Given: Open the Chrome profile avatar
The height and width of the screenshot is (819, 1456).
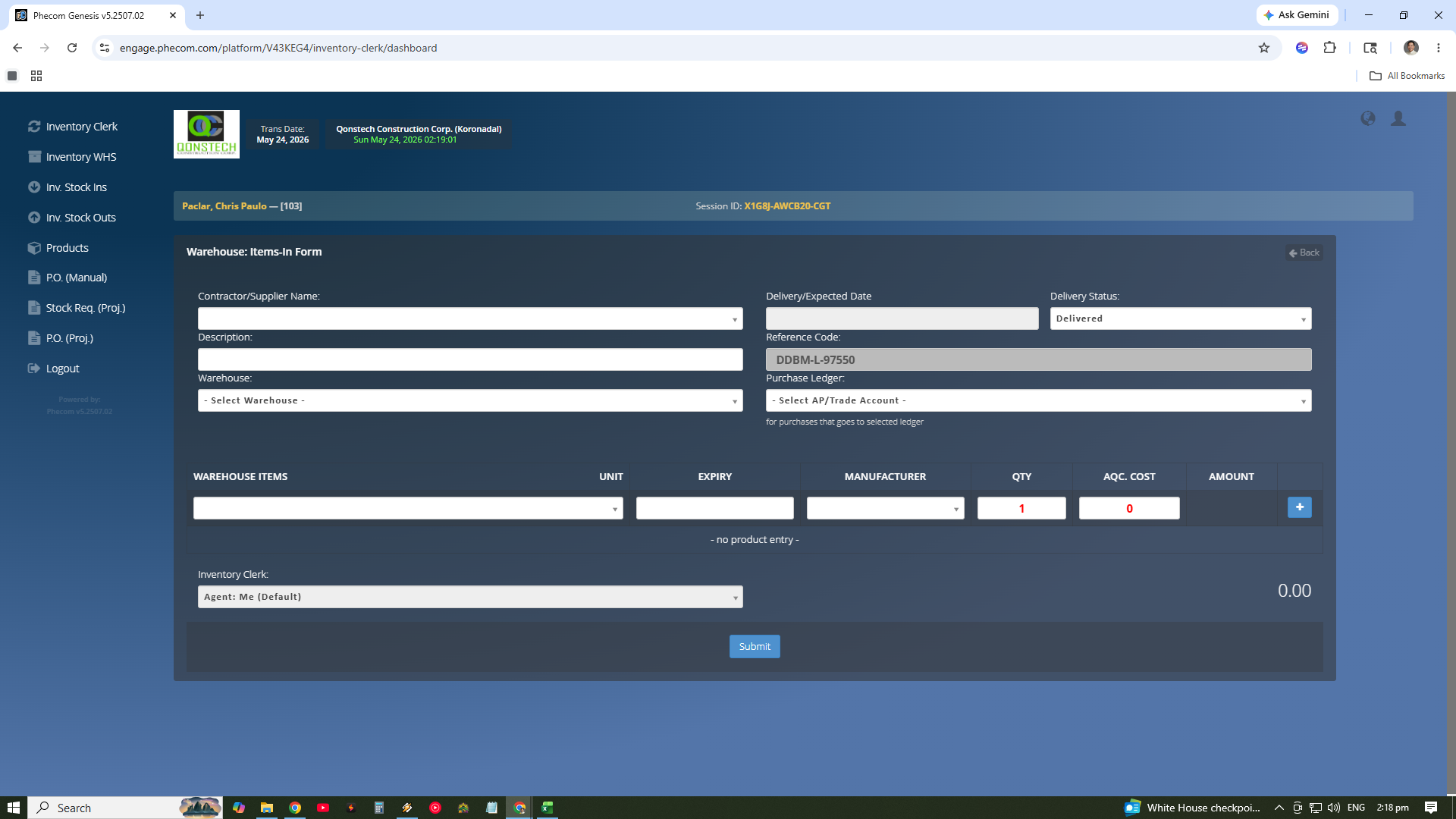Looking at the screenshot, I should 1411,48.
